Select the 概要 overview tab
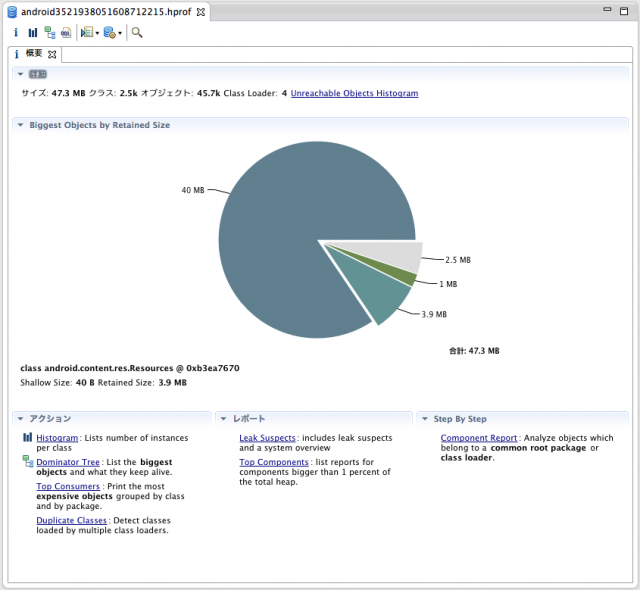This screenshot has height=590, width=640. coord(34,53)
